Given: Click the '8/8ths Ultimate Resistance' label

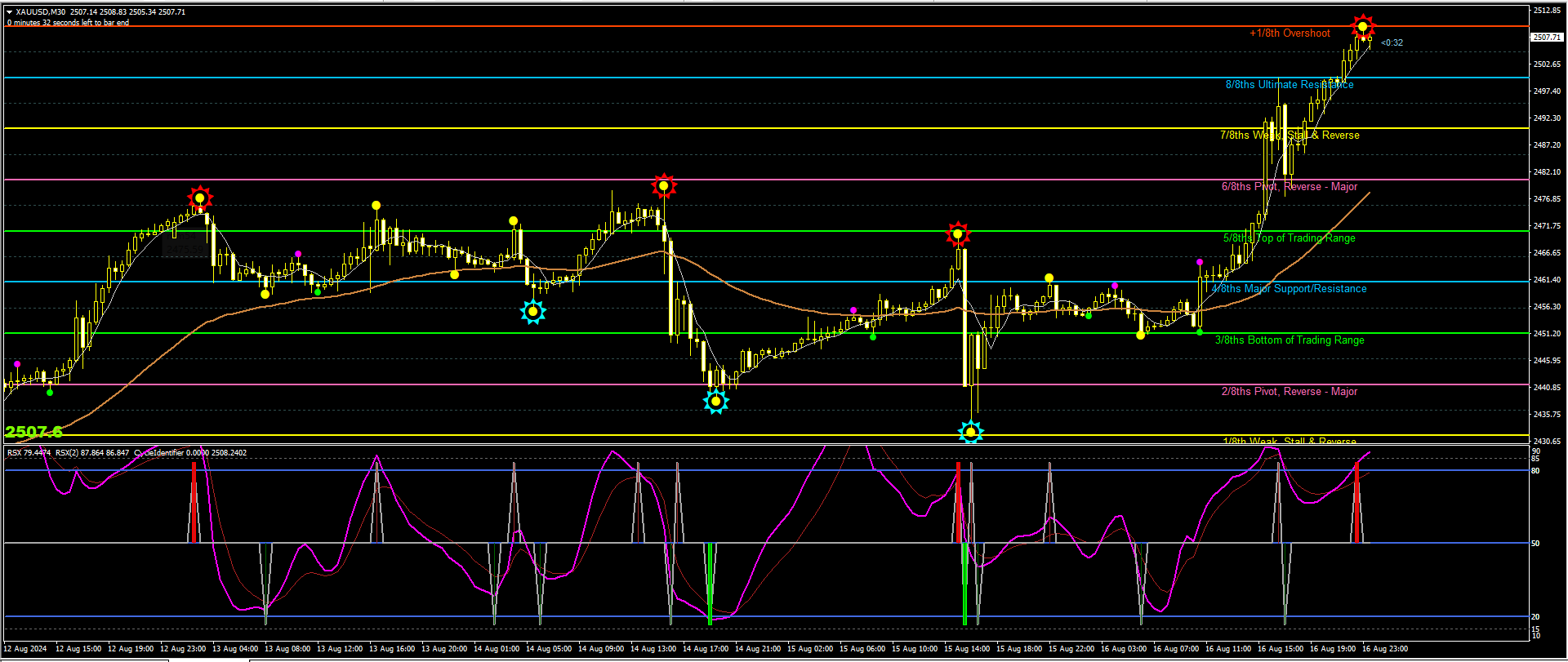Looking at the screenshot, I should click(1290, 85).
